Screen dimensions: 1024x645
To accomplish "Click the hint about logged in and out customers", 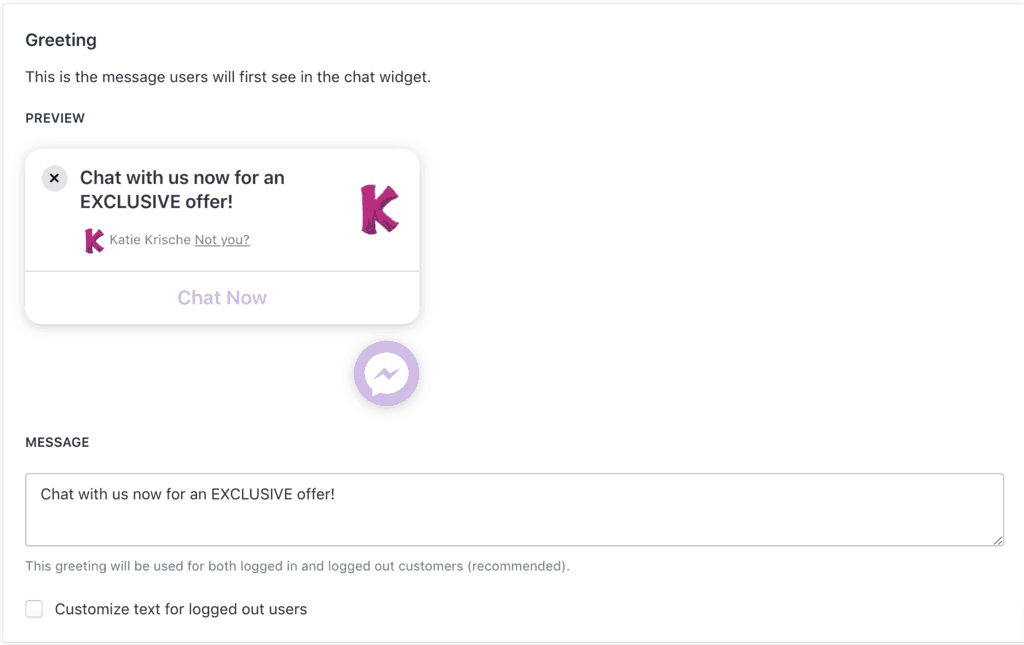I will point(297,566).
